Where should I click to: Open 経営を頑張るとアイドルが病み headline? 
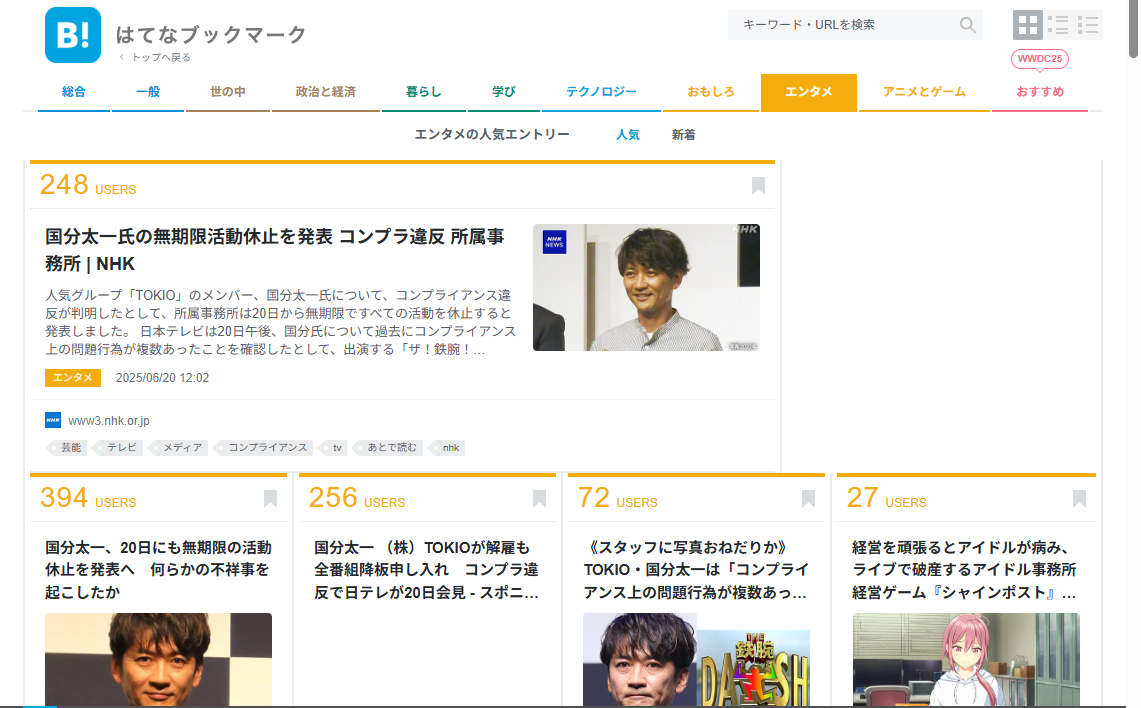965,570
